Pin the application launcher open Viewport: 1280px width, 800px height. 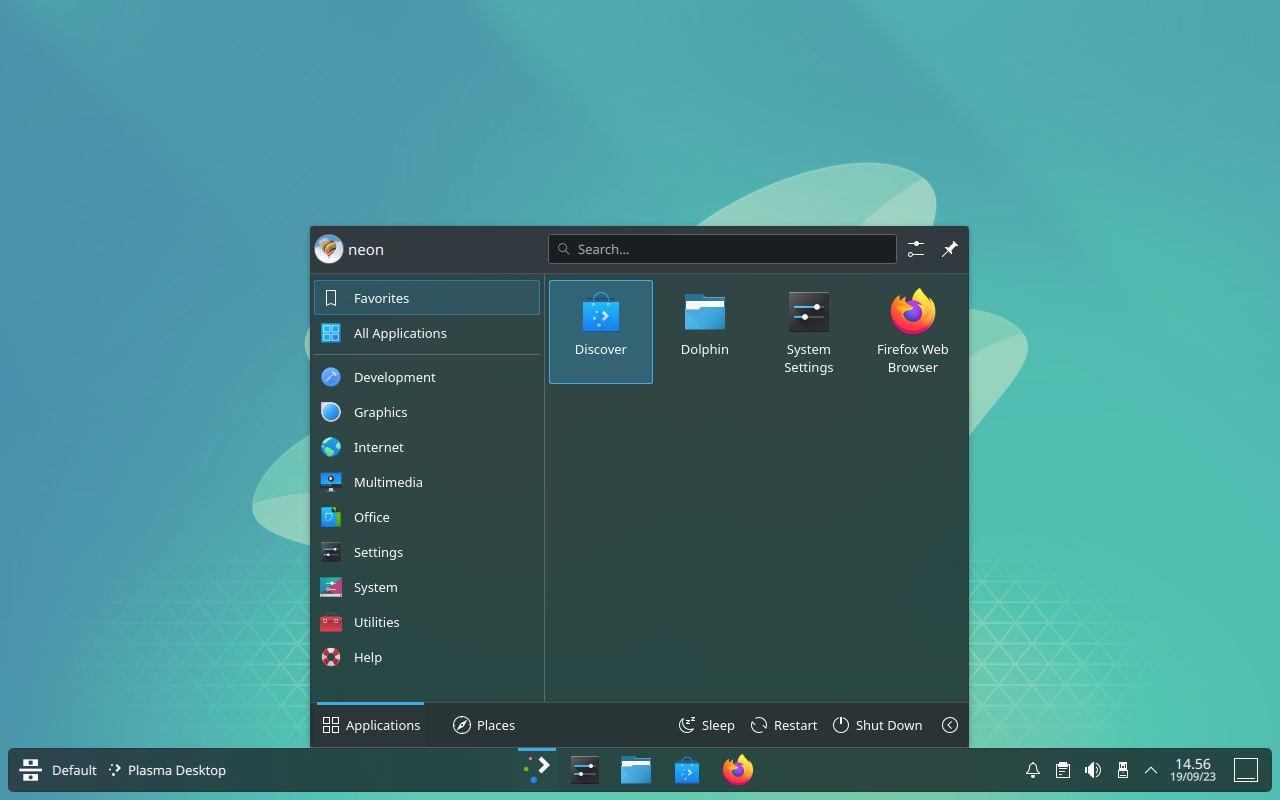pos(949,249)
